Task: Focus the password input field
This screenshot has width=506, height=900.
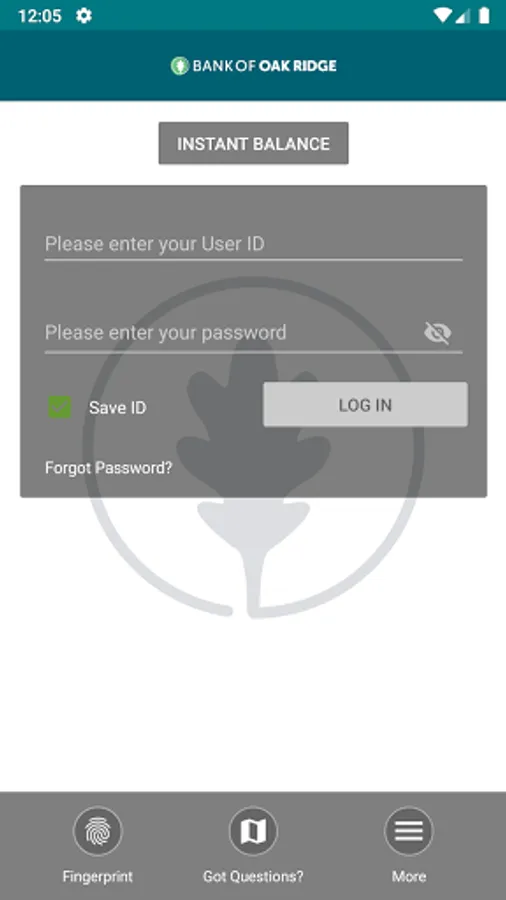Action: (x=232, y=333)
